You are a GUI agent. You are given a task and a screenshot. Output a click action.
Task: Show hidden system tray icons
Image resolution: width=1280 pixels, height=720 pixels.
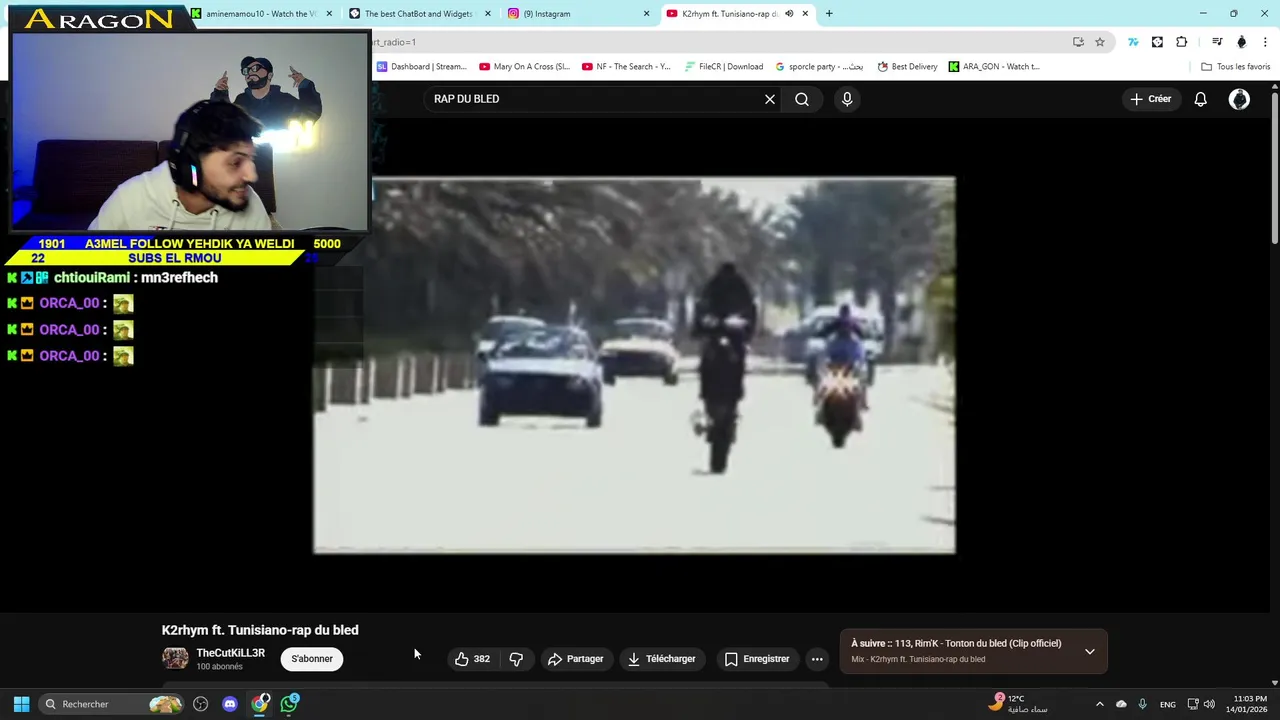(1099, 704)
